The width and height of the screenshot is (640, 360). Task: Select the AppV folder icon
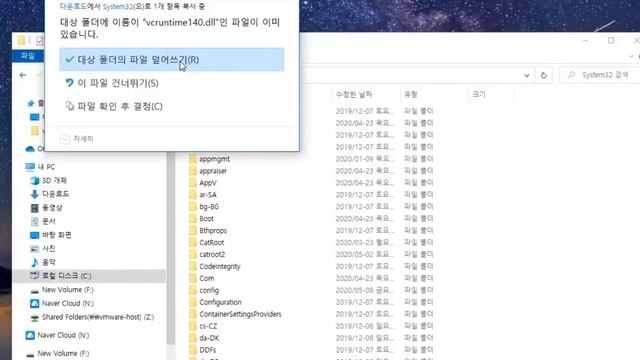193,182
